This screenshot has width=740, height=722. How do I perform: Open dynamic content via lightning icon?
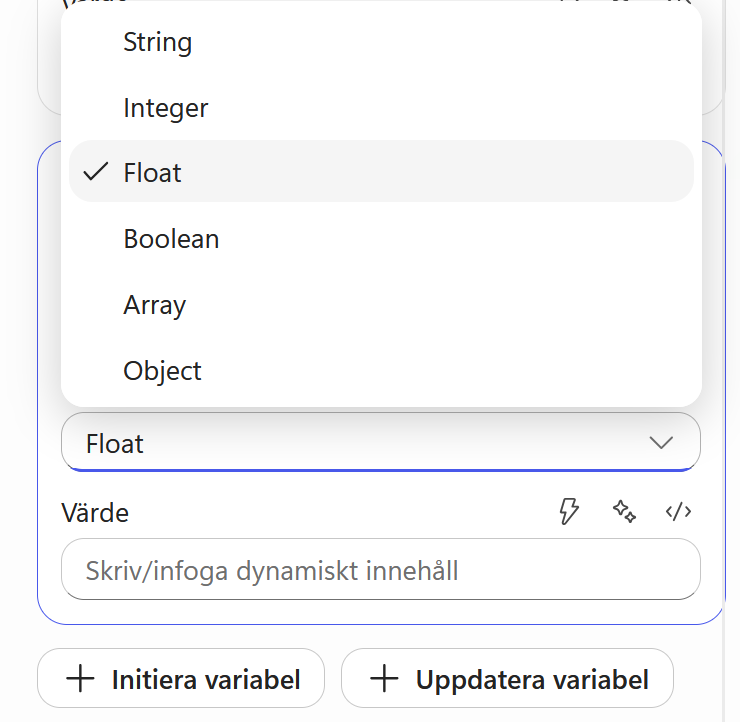569,511
